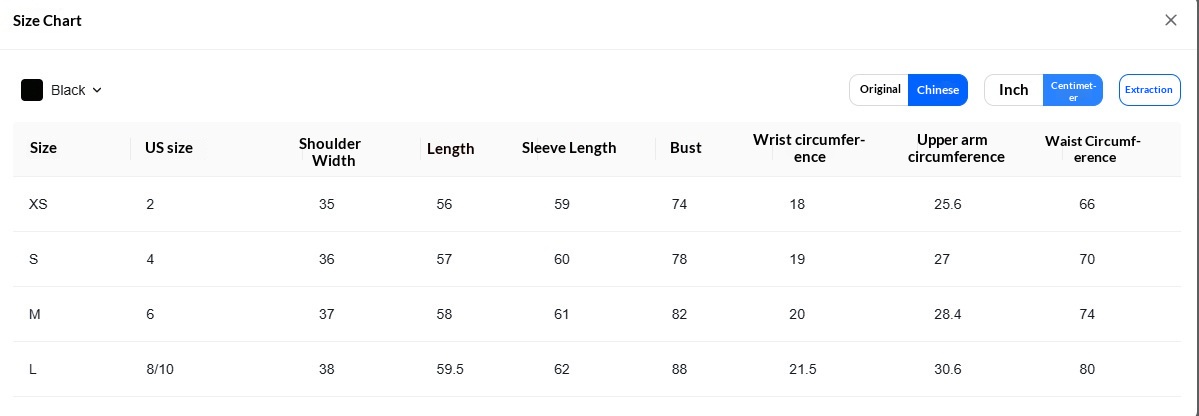Click the black color swatch
Image resolution: width=1199 pixels, height=416 pixels.
point(32,90)
